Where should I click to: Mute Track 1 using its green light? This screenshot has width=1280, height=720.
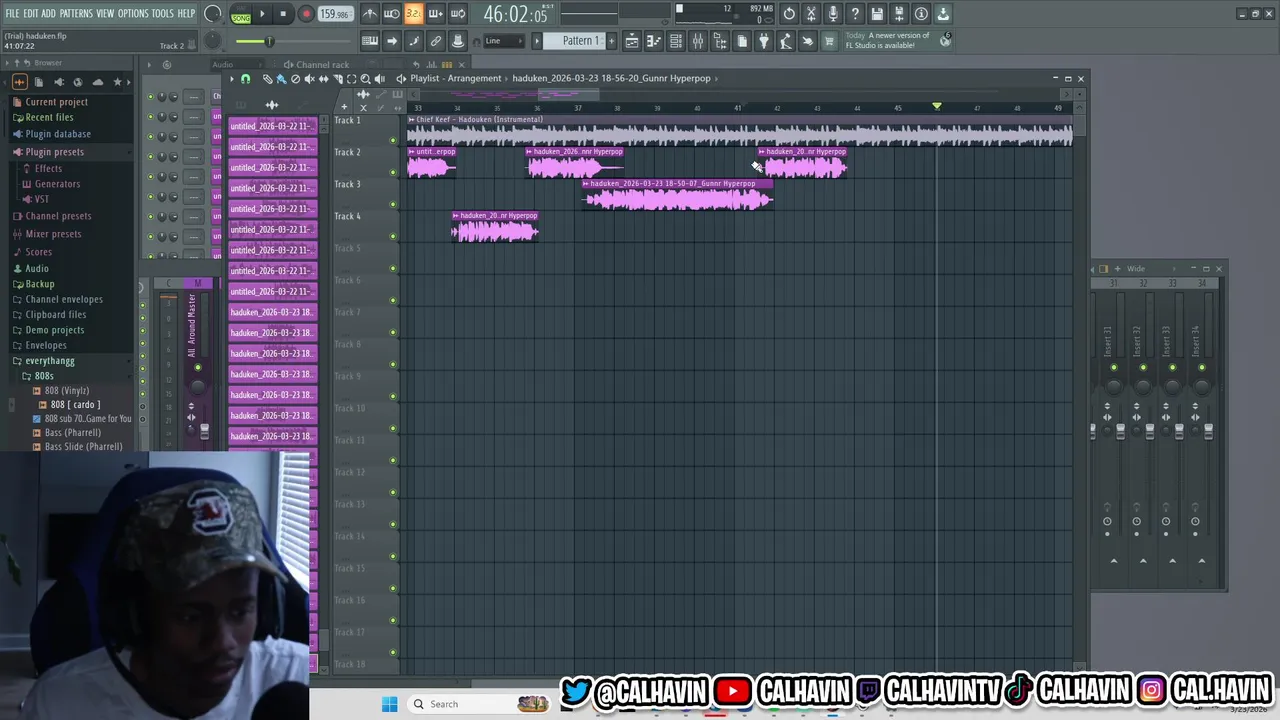[x=393, y=140]
